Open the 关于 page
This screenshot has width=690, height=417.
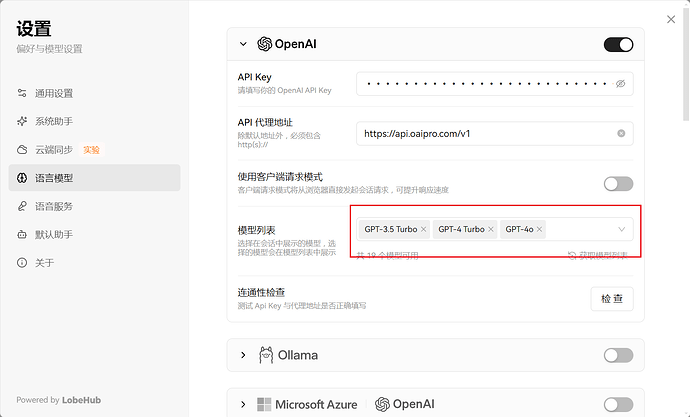click(x=94, y=263)
